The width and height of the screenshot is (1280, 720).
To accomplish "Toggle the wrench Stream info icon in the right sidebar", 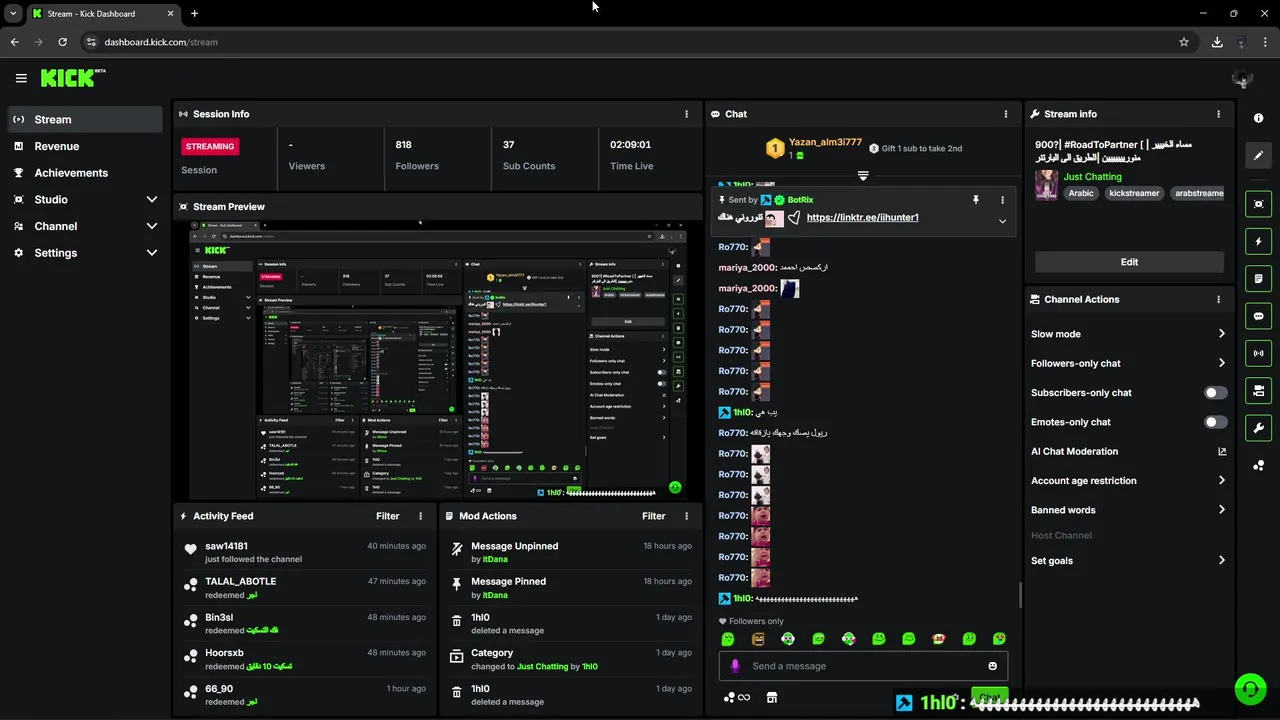I will tap(1258, 428).
